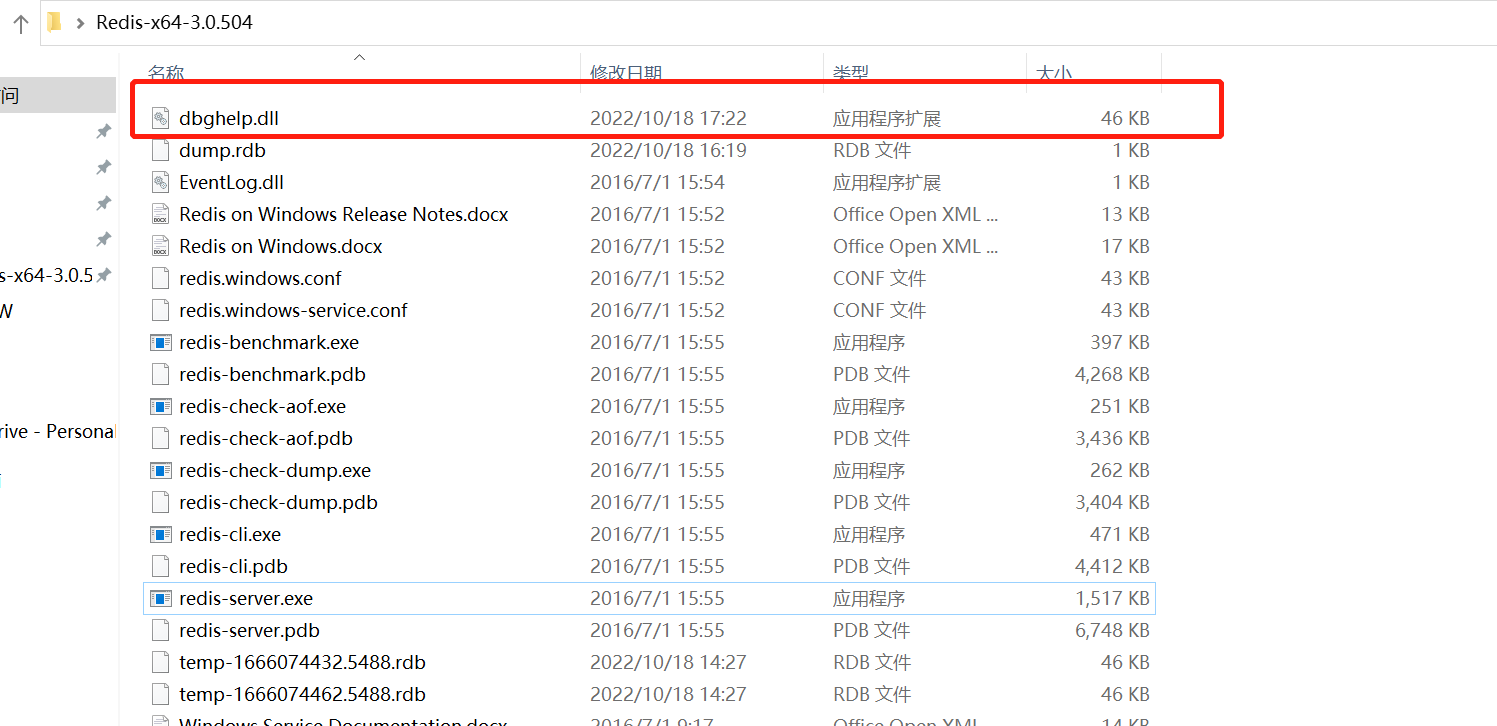Image resolution: width=1497 pixels, height=726 pixels.
Task: Click the 4,268 KB size of redis-benchmark.pdb
Action: point(1112,374)
